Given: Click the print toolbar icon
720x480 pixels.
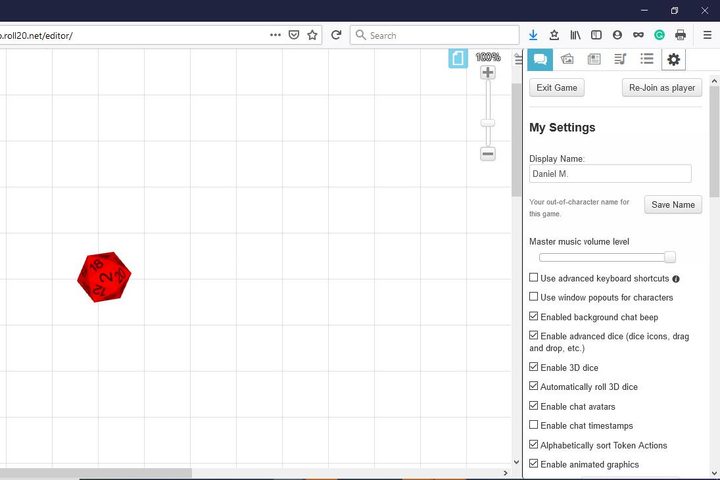Looking at the screenshot, I should [681, 35].
